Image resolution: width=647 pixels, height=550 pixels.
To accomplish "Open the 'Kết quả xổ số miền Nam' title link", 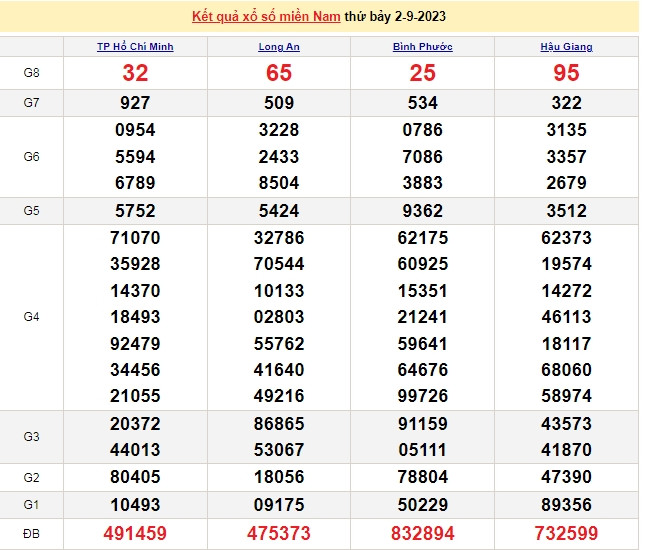I will (x=266, y=17).
